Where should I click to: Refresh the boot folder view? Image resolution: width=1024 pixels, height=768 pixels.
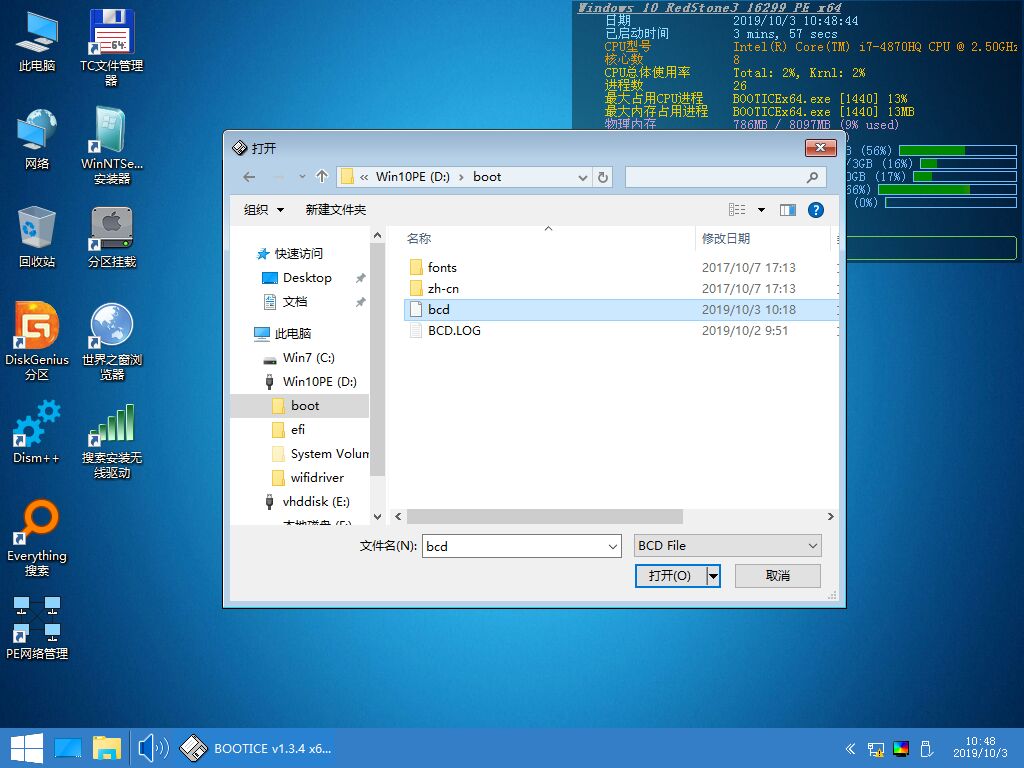click(603, 177)
